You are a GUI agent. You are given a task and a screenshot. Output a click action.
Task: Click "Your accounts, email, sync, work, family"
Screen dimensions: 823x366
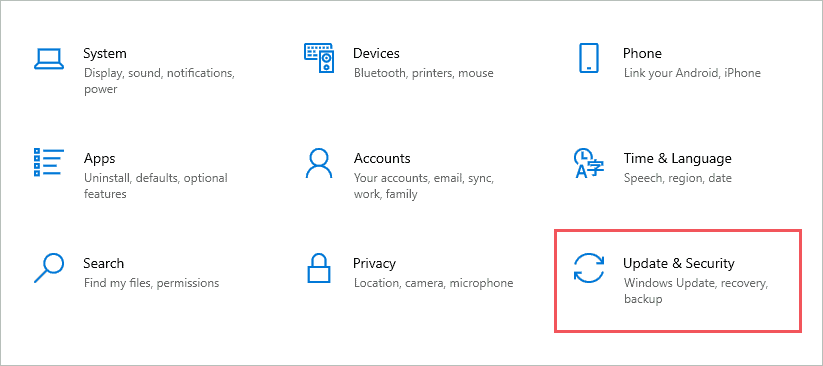click(x=424, y=186)
